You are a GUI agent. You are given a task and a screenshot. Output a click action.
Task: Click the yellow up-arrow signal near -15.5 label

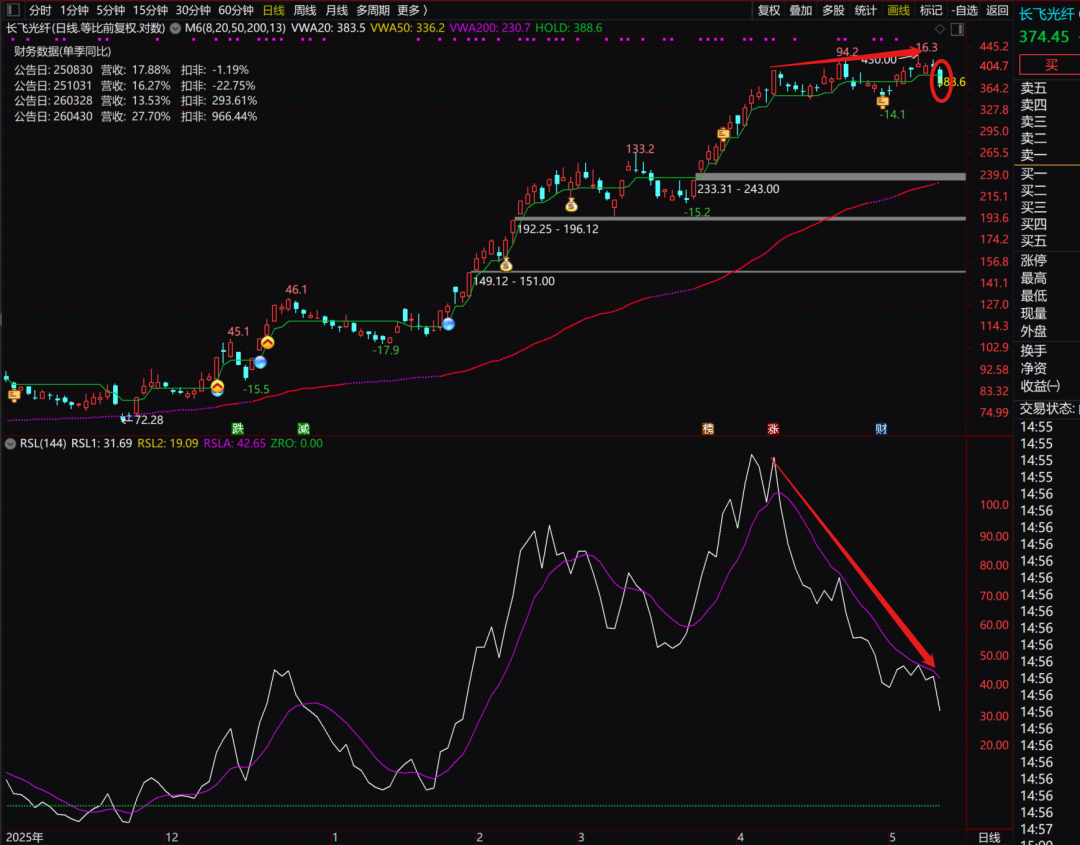(x=218, y=387)
